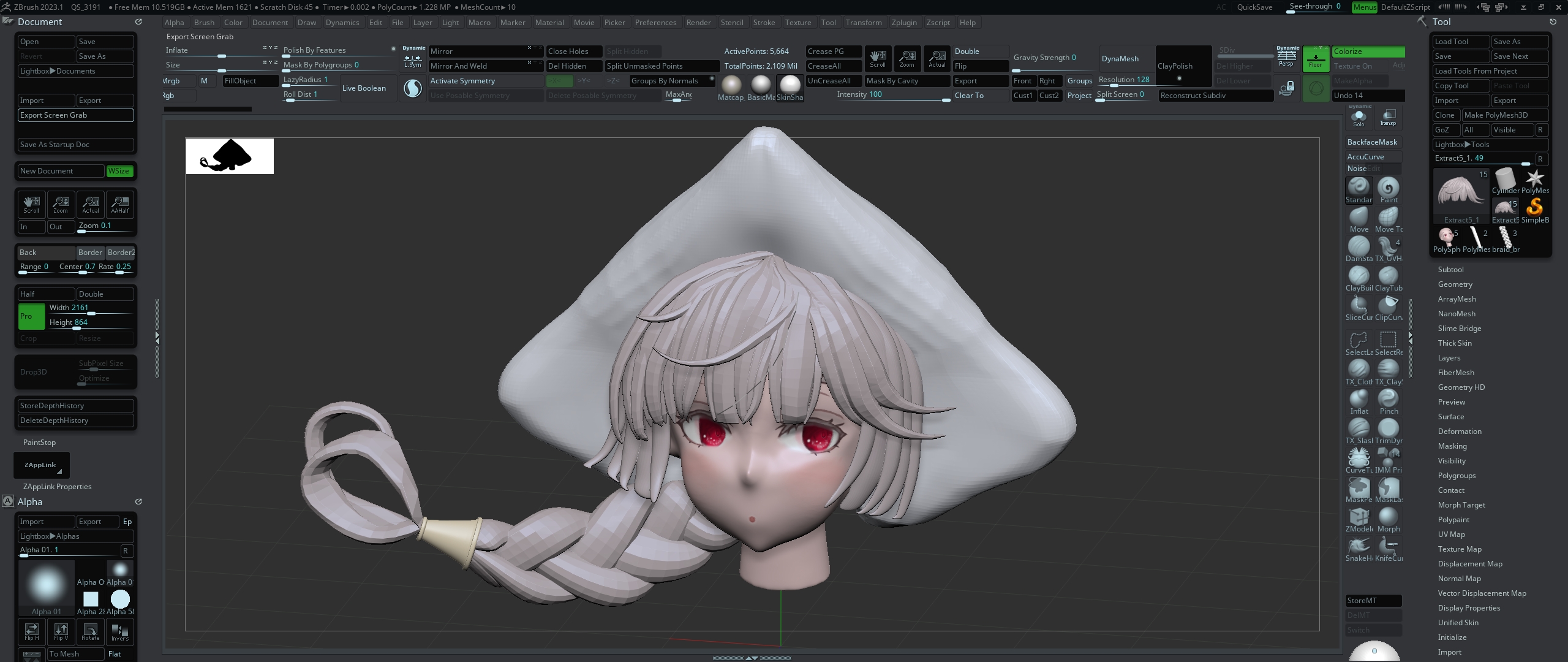Pick the KnifeCurve brush
Image resolution: width=1568 pixels, height=662 pixels.
tap(1388, 549)
